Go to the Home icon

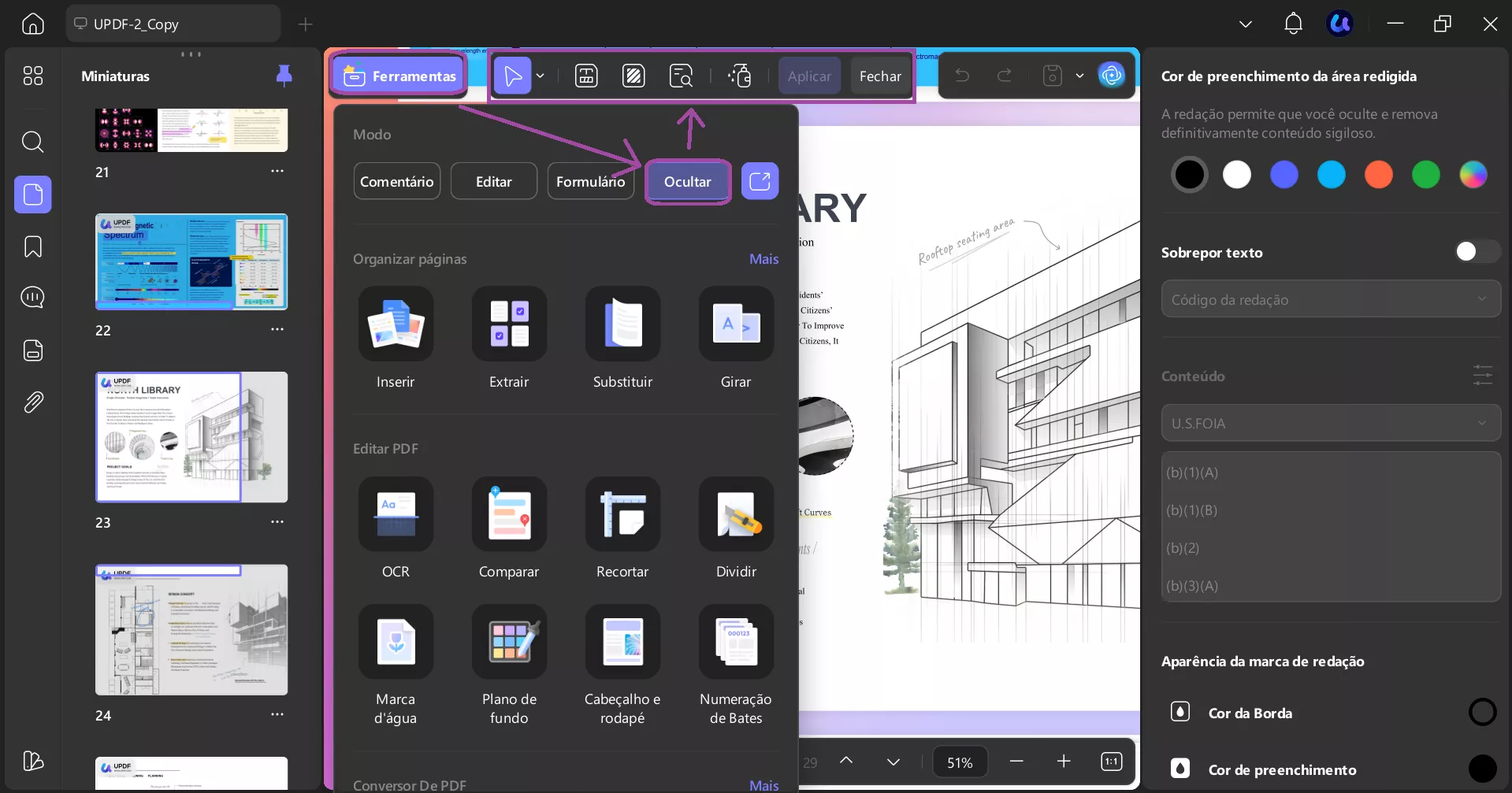coord(33,24)
